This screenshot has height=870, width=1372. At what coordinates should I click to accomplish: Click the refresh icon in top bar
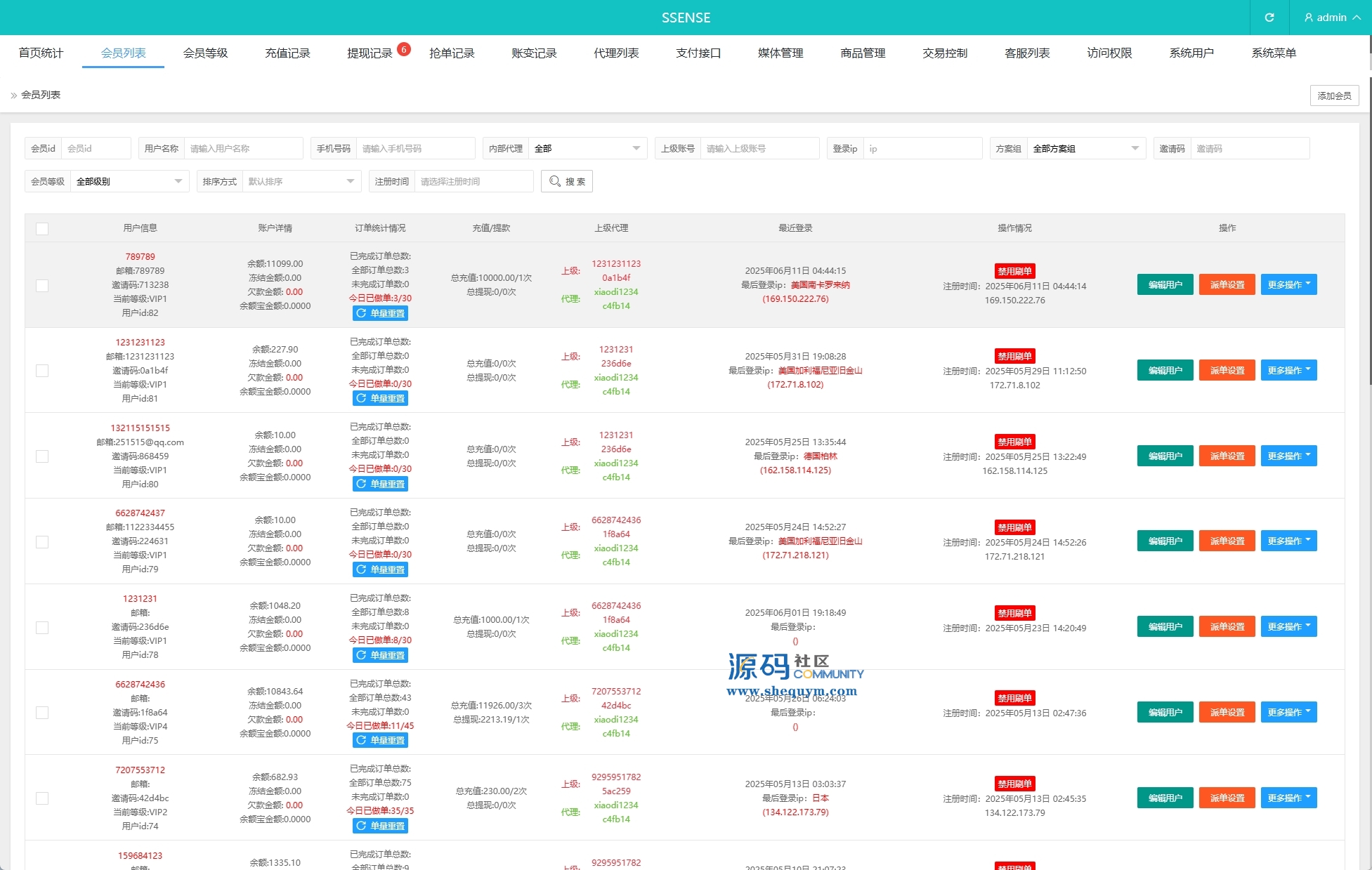(1269, 18)
